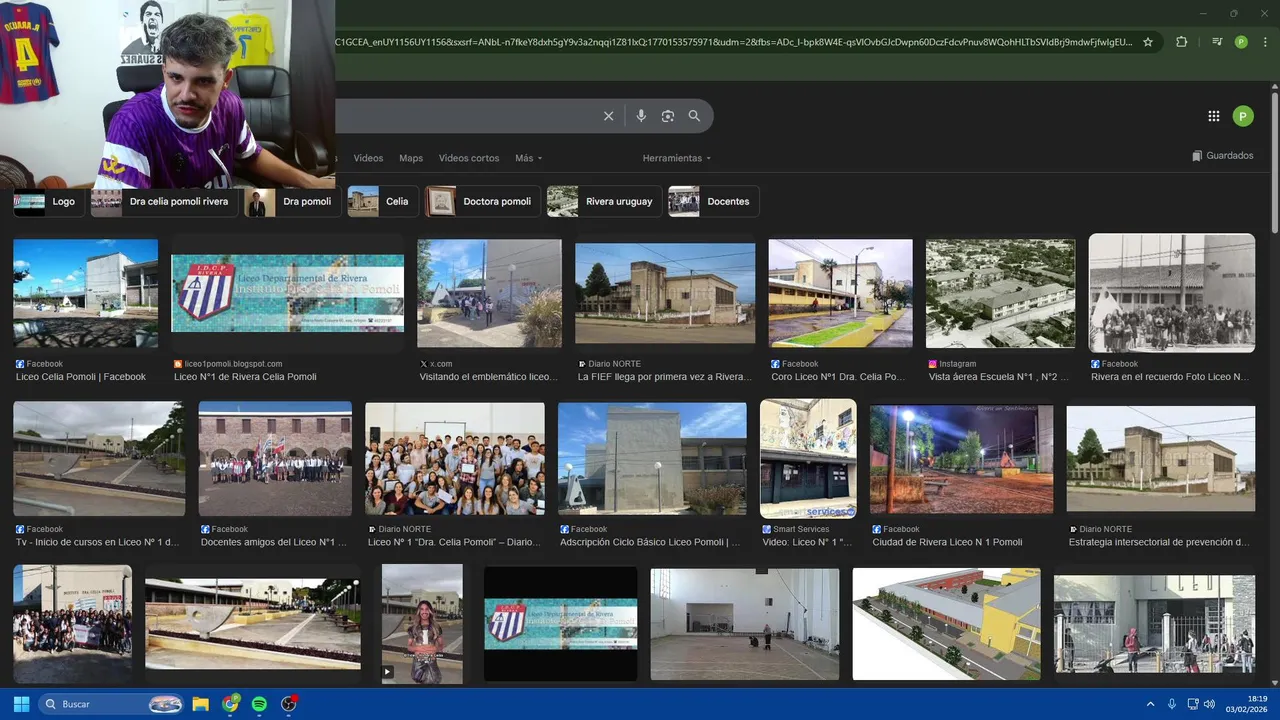Screen dimensions: 1280x720
Task: Open 'Adscripción Ciclo Básico' image
Action: pos(652,459)
